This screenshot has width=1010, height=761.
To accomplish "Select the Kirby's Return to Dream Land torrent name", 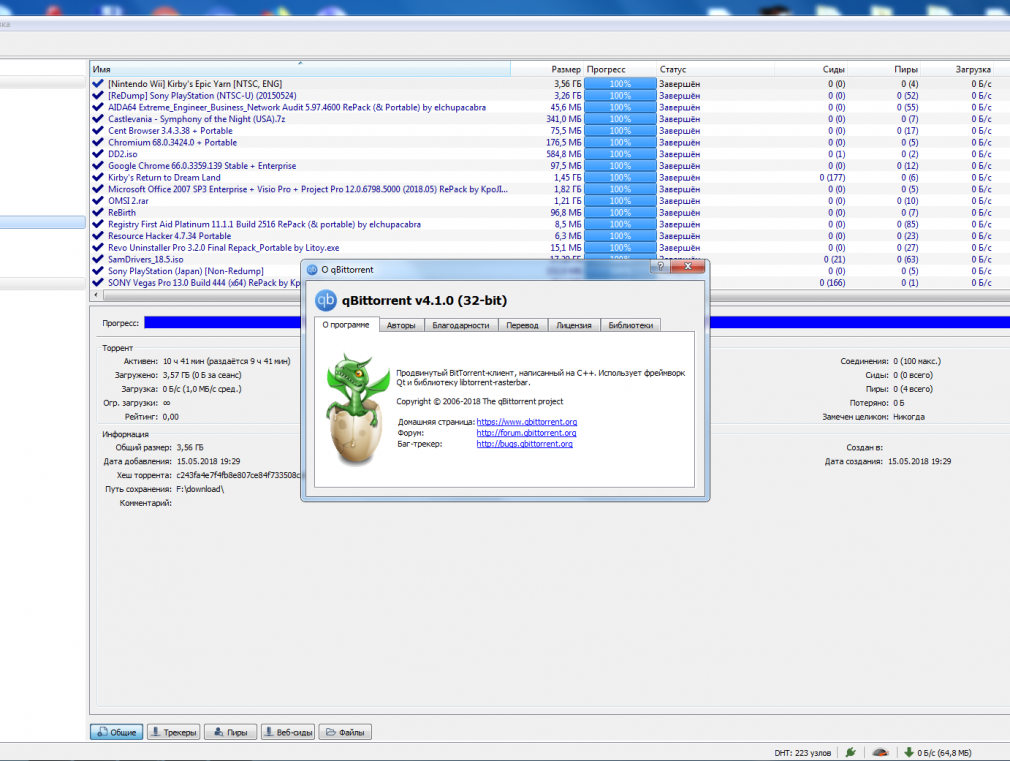I will click(164, 177).
